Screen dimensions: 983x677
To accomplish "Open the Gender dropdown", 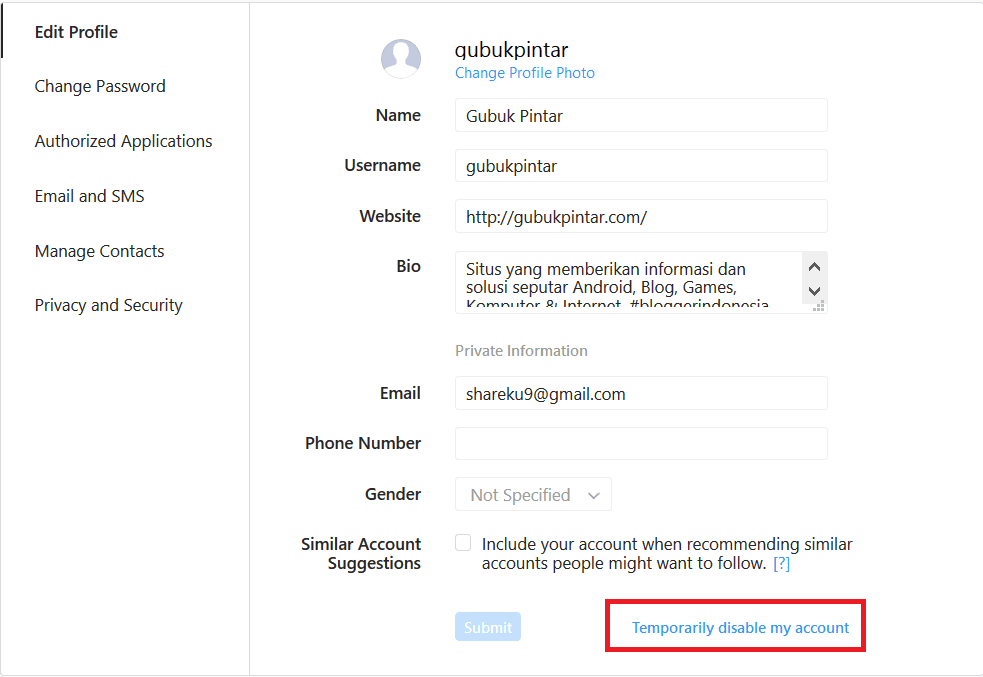I will [x=533, y=495].
